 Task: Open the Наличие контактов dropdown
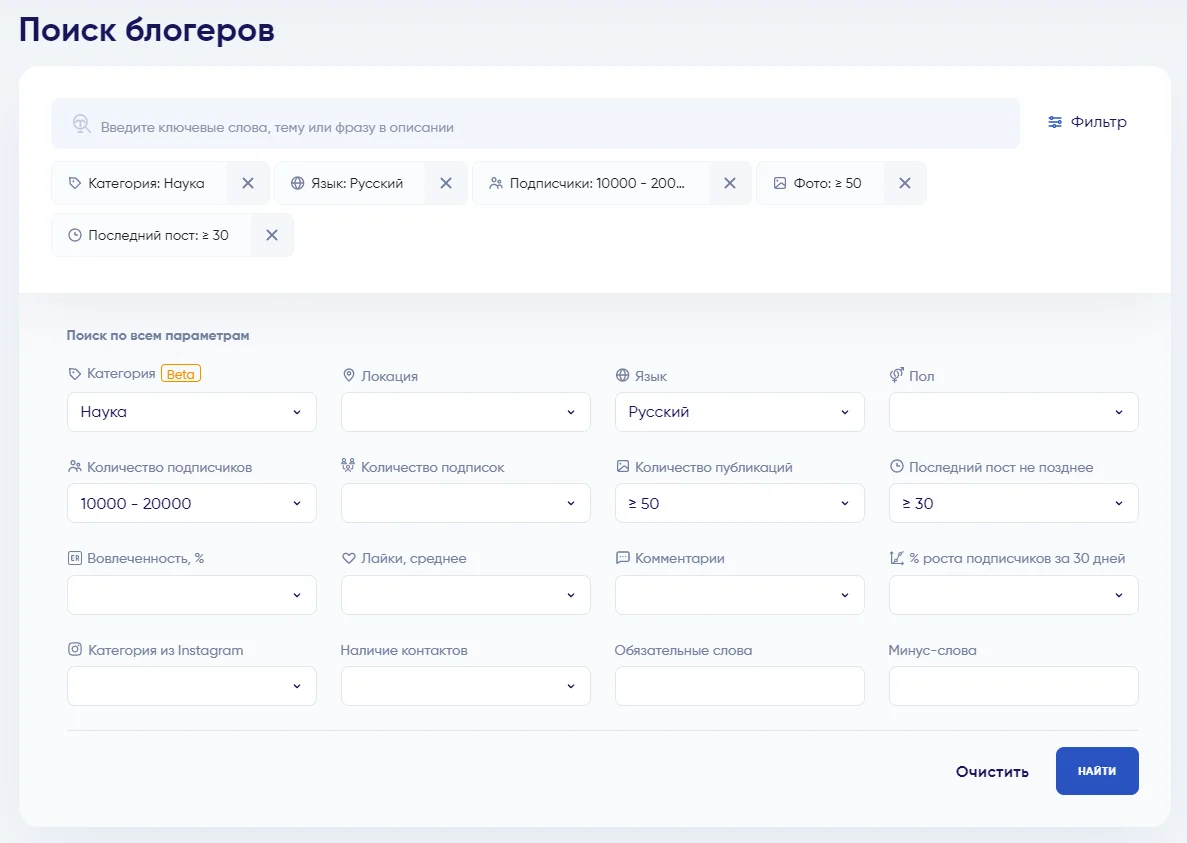(465, 686)
